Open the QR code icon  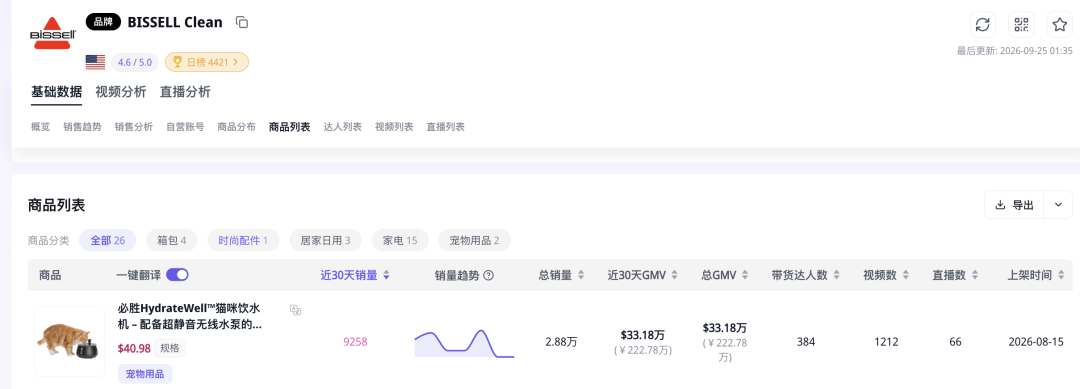(x=1021, y=25)
